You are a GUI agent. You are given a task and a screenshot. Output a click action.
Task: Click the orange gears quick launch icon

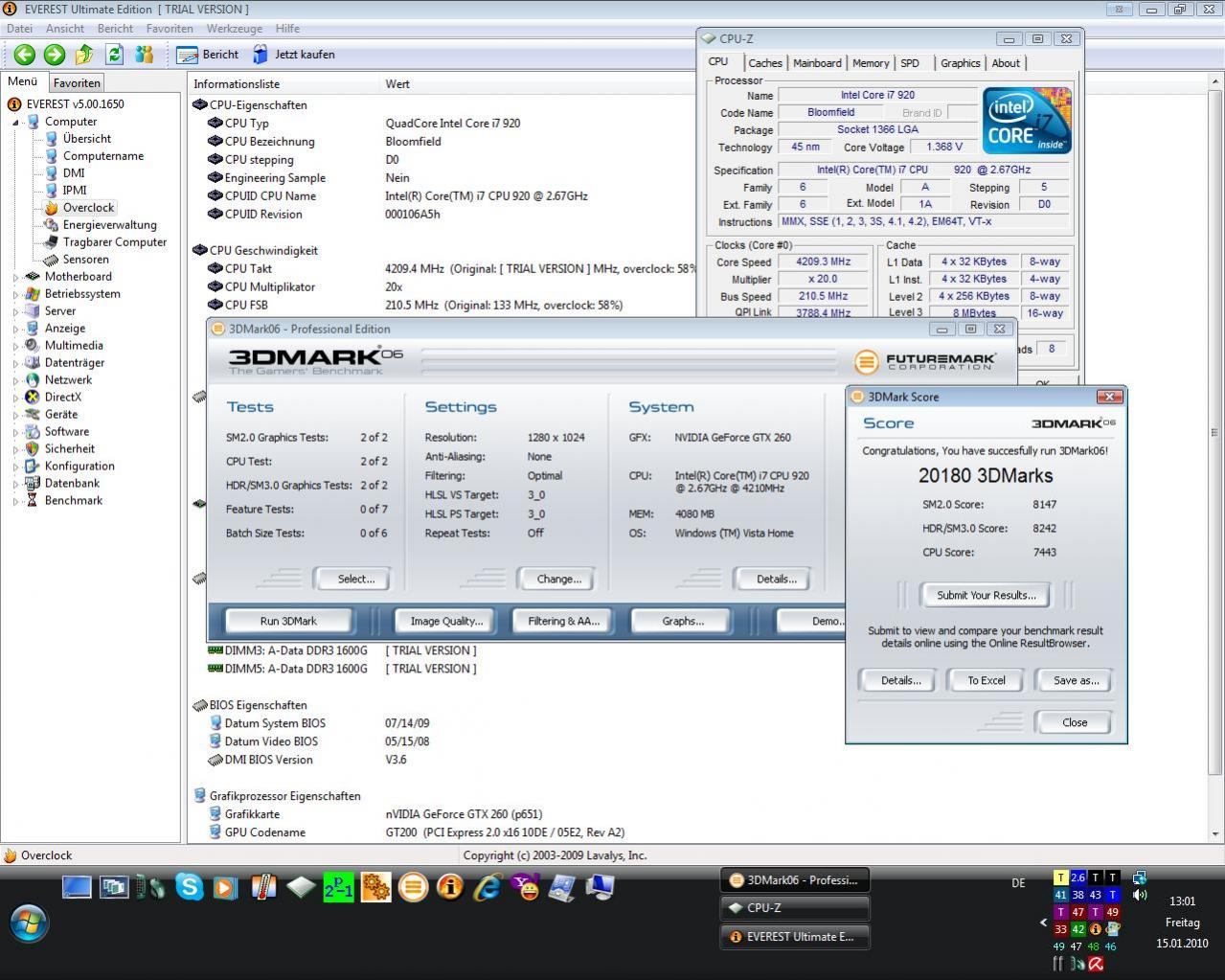(x=375, y=887)
